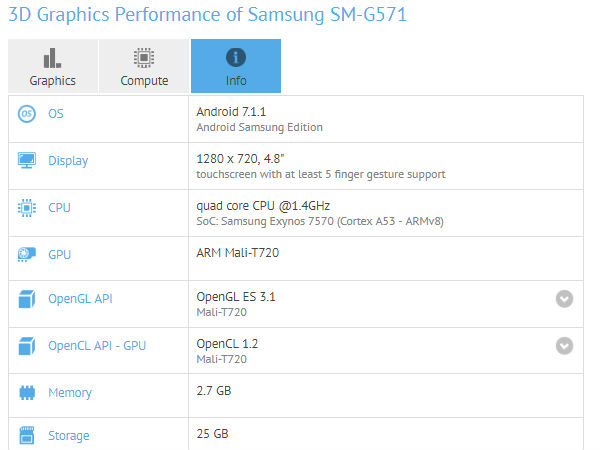Open the OpenCL API - GPU label

click(97, 346)
